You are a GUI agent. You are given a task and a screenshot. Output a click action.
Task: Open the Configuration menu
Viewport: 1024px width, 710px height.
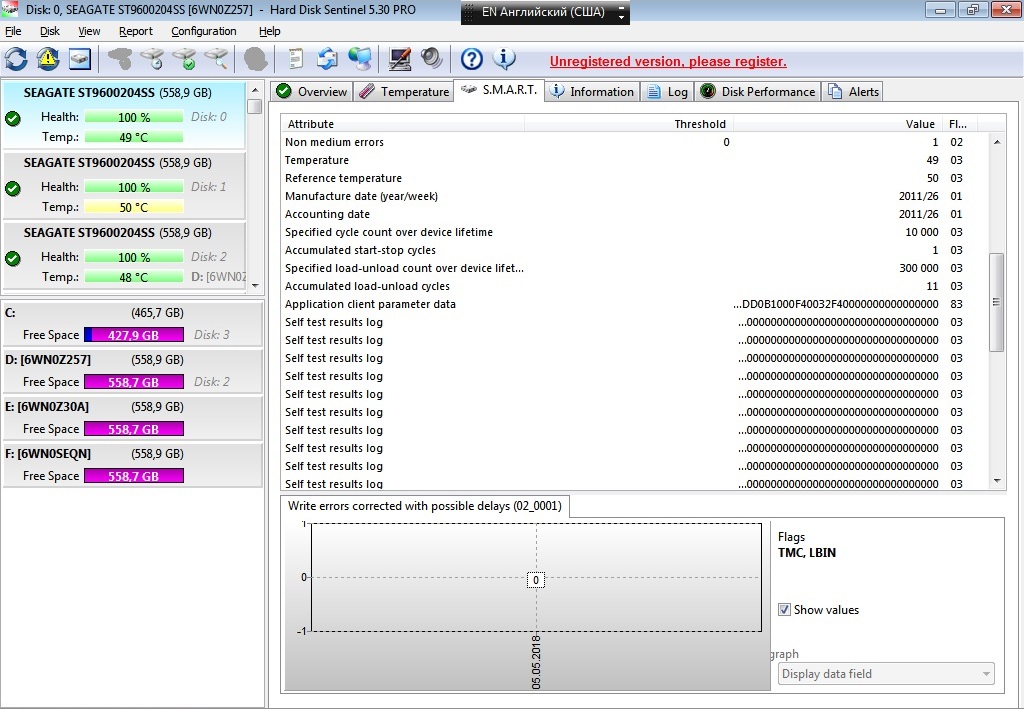(x=204, y=31)
